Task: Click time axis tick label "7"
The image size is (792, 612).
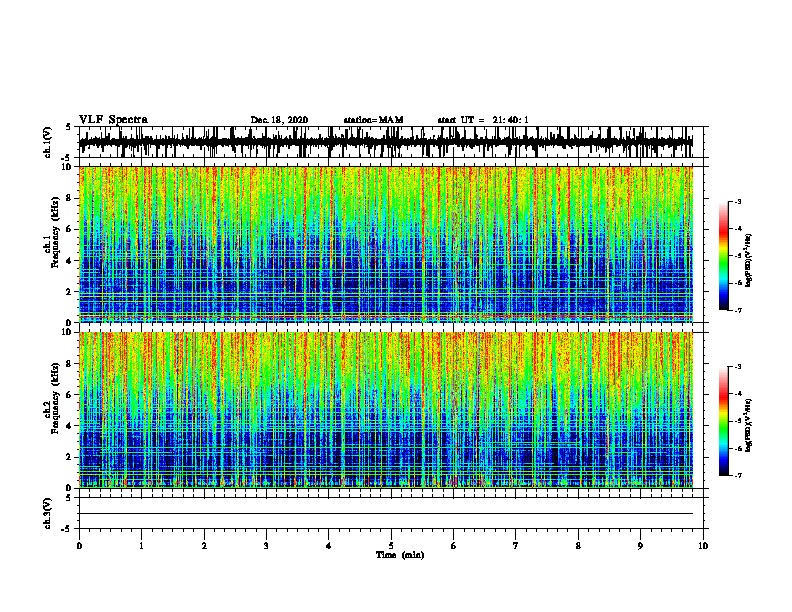Action: pos(516,546)
